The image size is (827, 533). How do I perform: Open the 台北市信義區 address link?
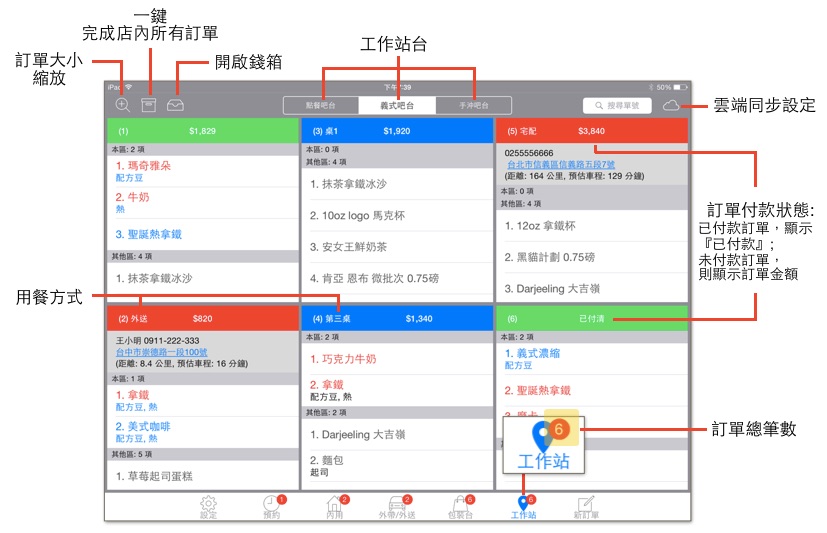pyautogui.click(x=561, y=164)
